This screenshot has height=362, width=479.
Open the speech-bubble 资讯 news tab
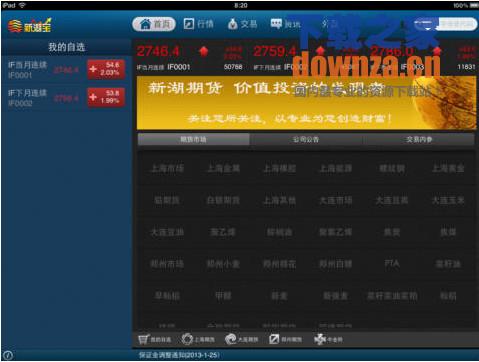coord(285,24)
